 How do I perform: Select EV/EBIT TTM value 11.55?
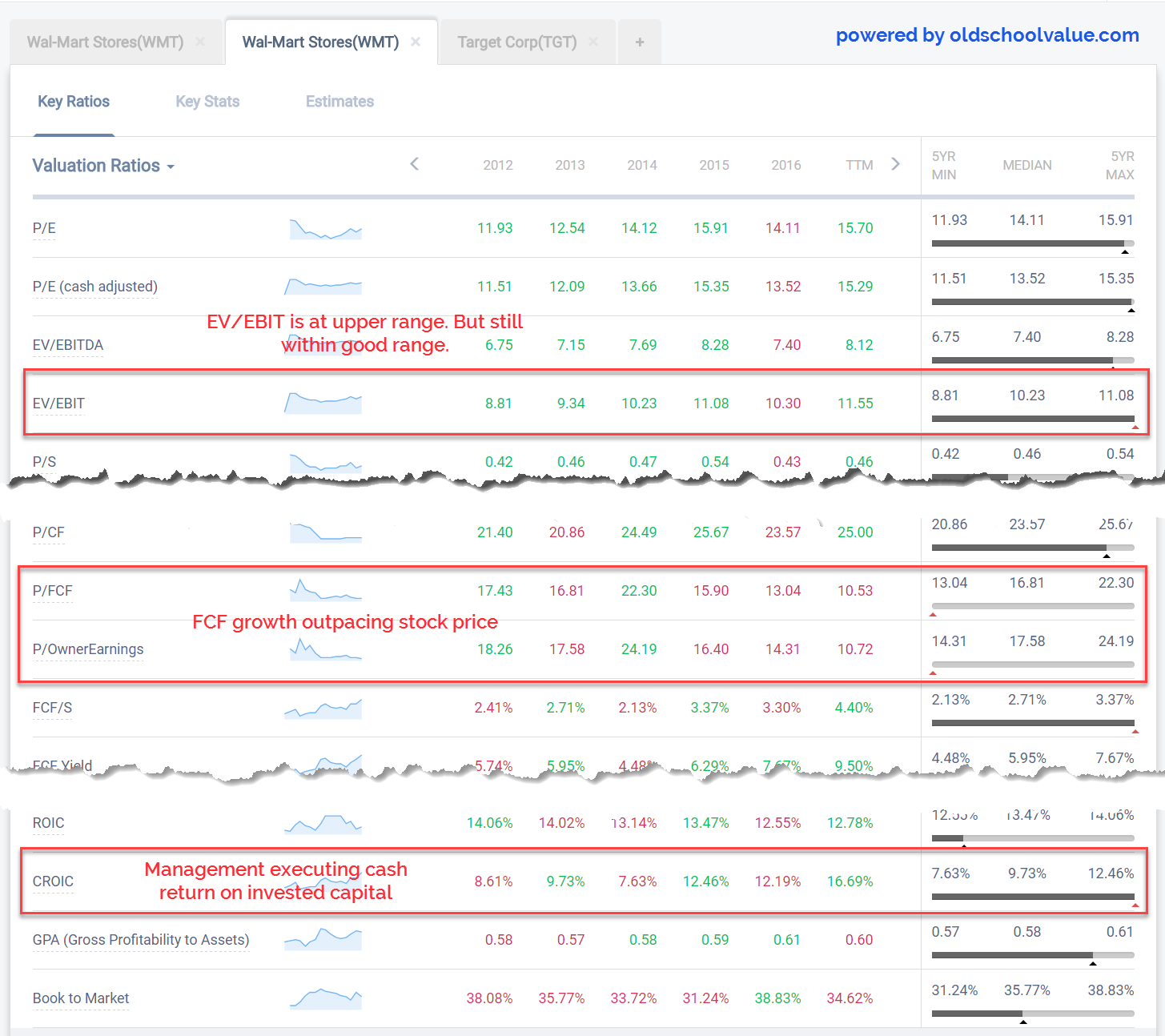[855, 404]
